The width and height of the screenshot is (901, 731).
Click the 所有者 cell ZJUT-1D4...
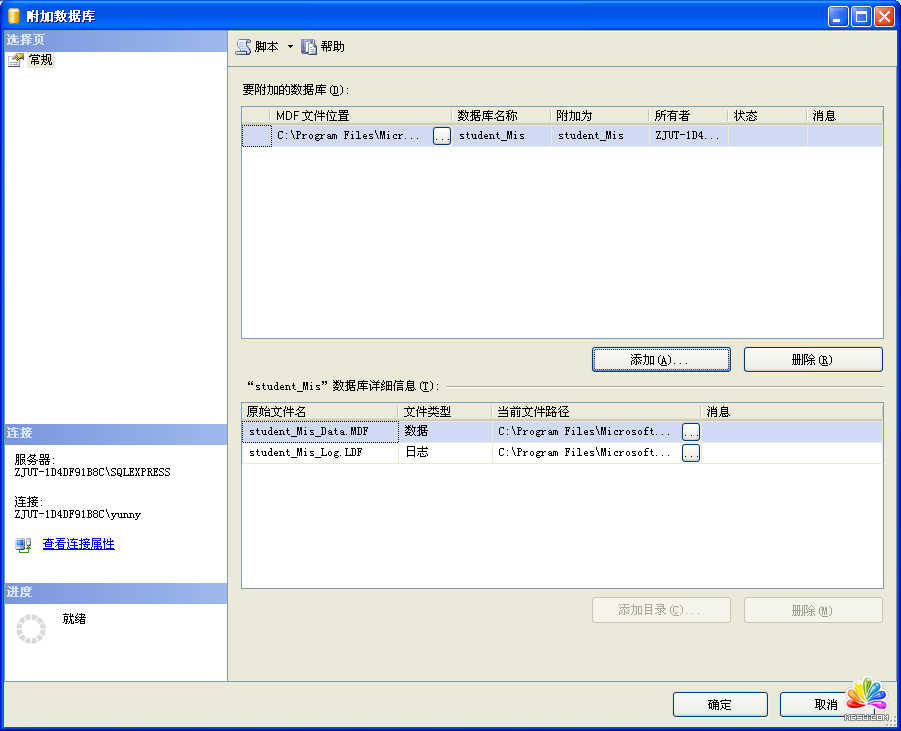(688, 136)
